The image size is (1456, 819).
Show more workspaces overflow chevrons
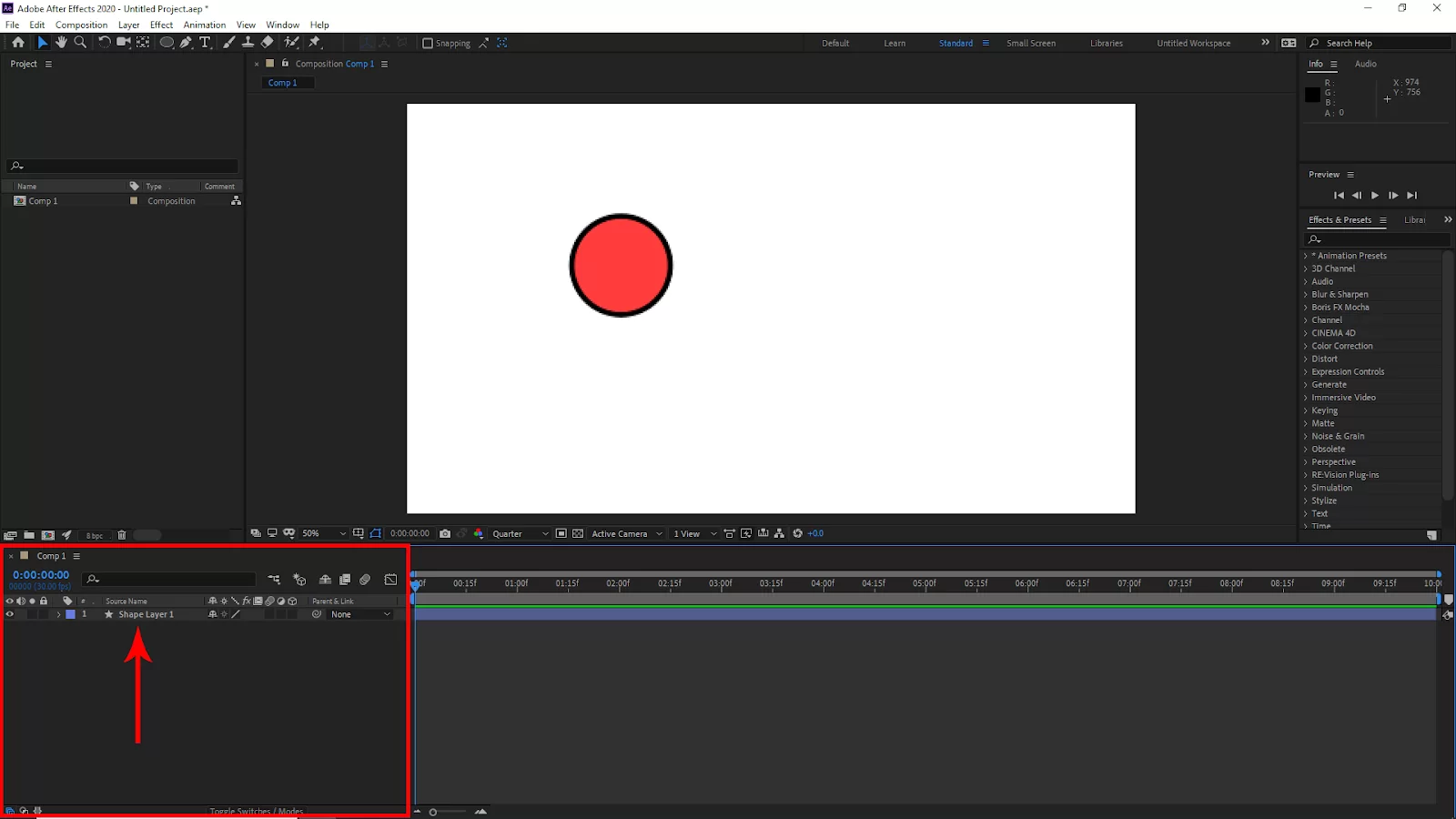click(x=1265, y=43)
